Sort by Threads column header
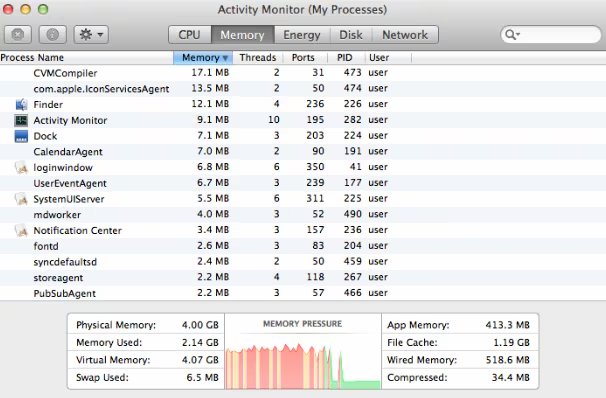This screenshot has width=606, height=398. (258, 58)
